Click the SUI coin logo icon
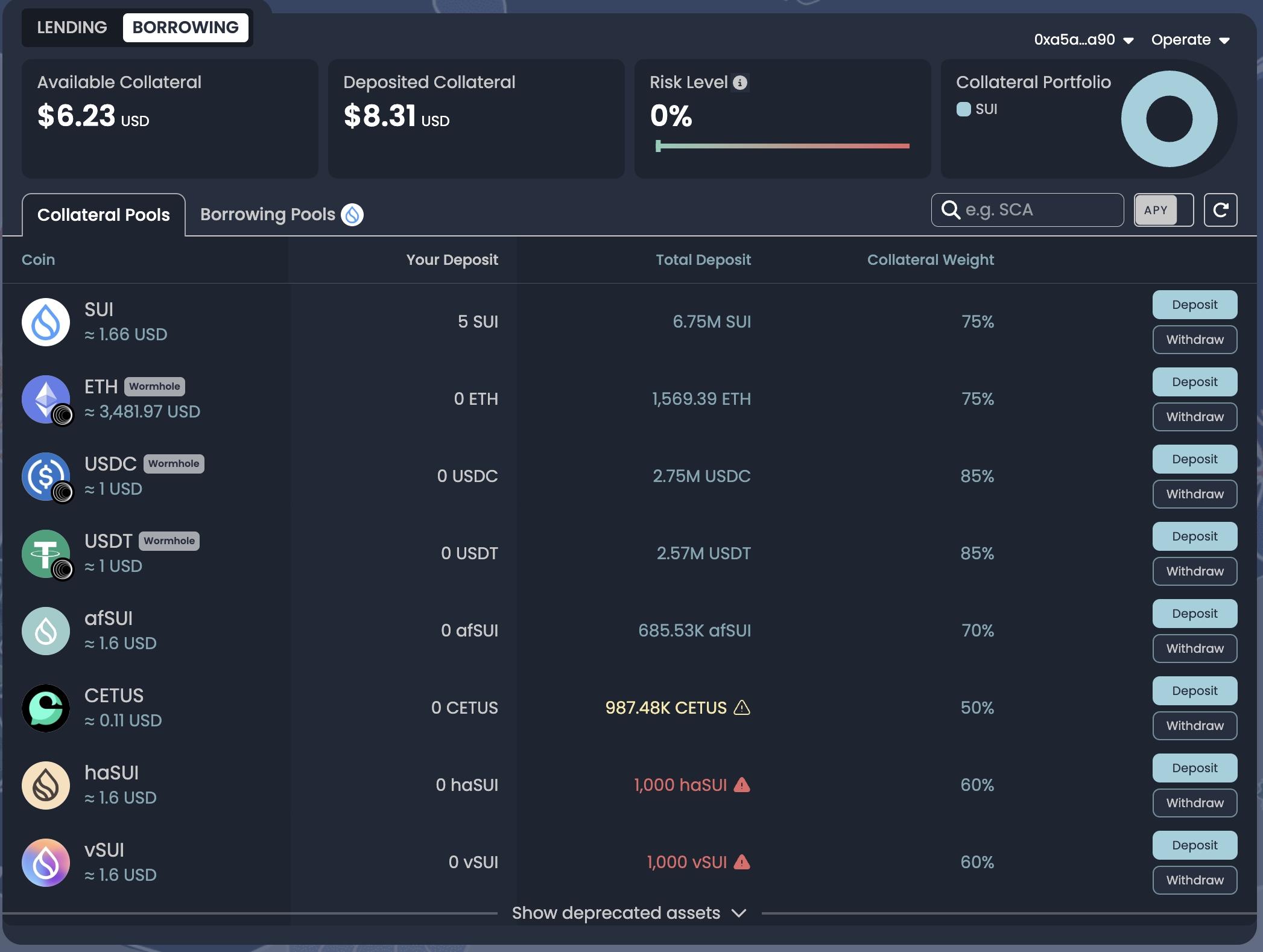The width and height of the screenshot is (1263, 952). 46,322
